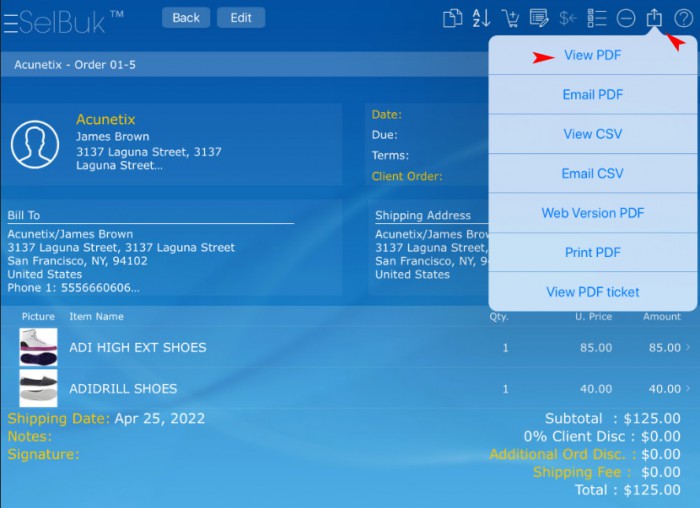Click the add to cart icon
Screen dimensions: 700x508
point(510,18)
